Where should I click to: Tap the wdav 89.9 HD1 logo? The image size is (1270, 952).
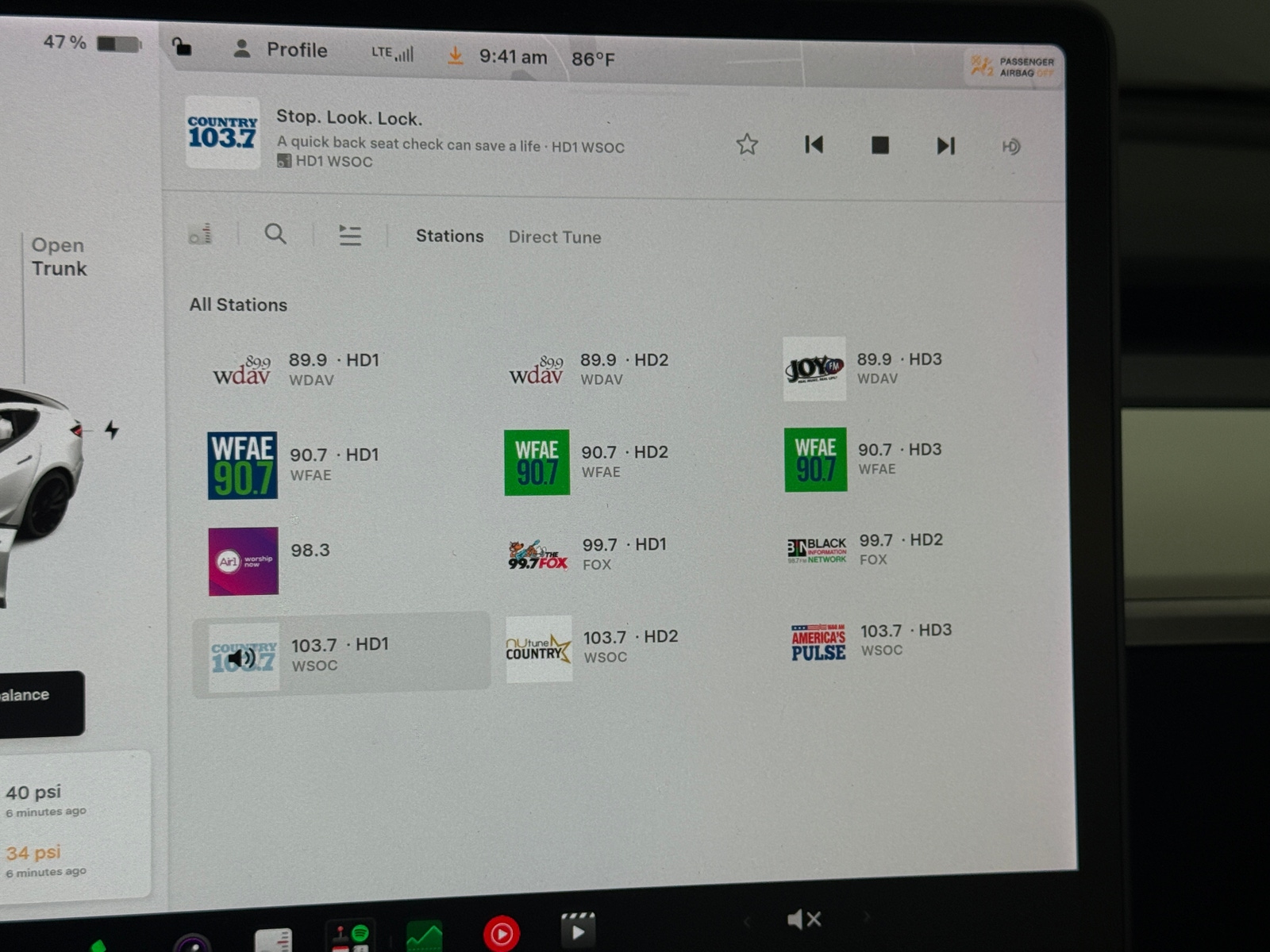click(242, 370)
